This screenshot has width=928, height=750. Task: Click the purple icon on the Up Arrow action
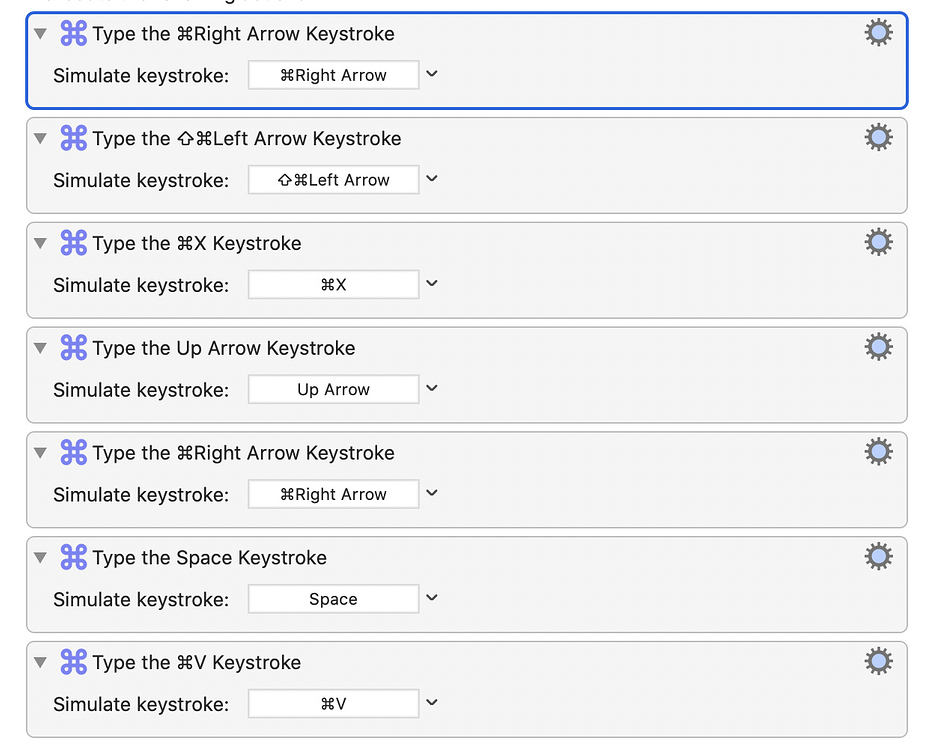click(x=73, y=348)
